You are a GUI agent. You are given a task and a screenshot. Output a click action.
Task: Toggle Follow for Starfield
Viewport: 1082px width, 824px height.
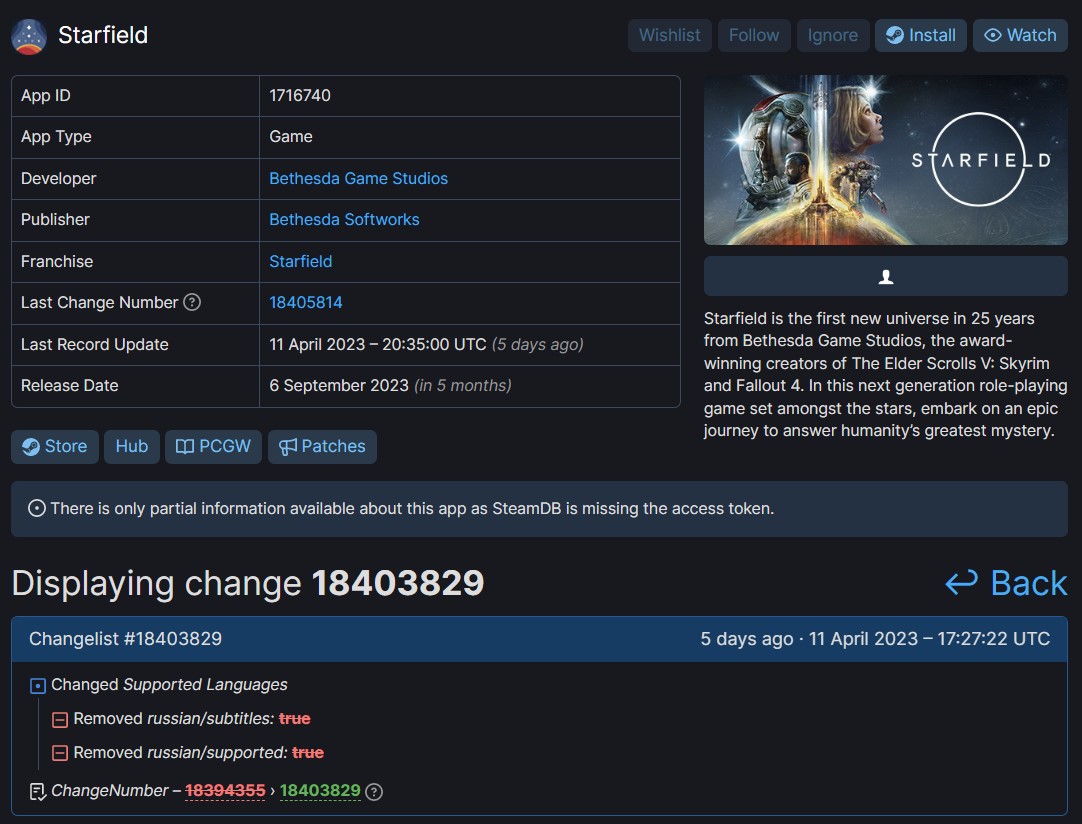[754, 35]
